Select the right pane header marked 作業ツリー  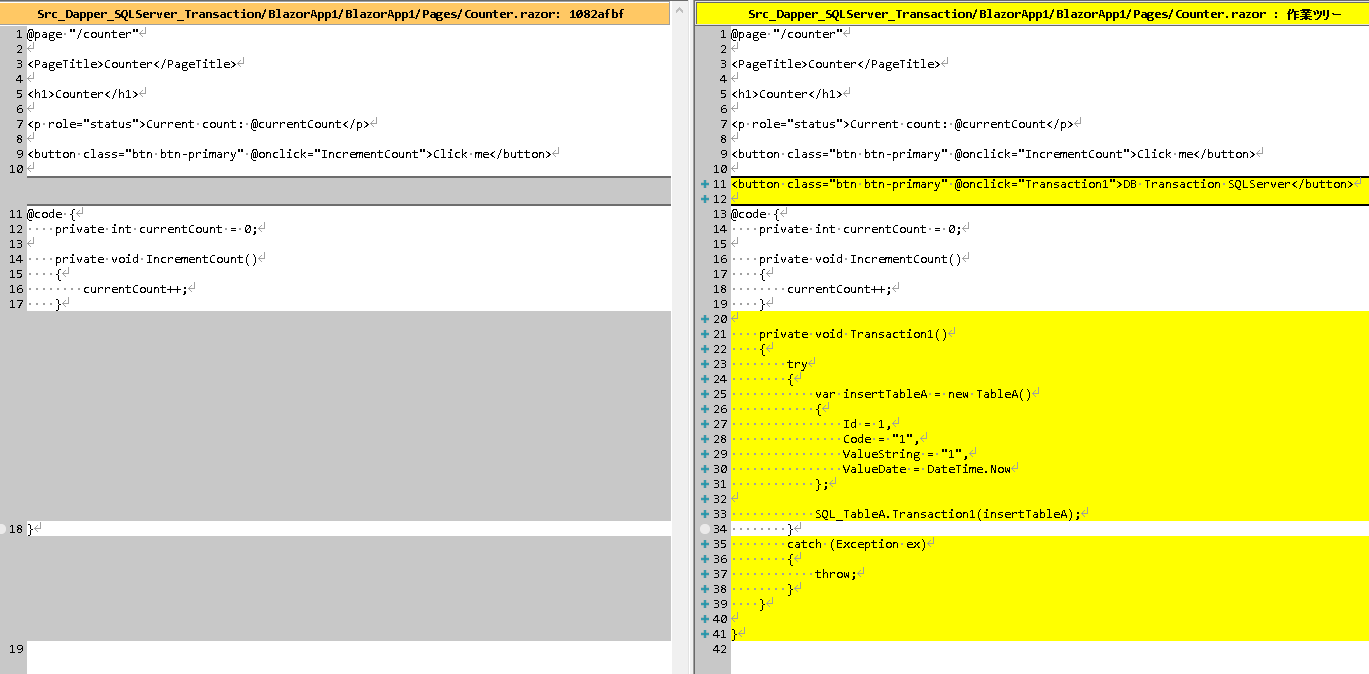1032,14
